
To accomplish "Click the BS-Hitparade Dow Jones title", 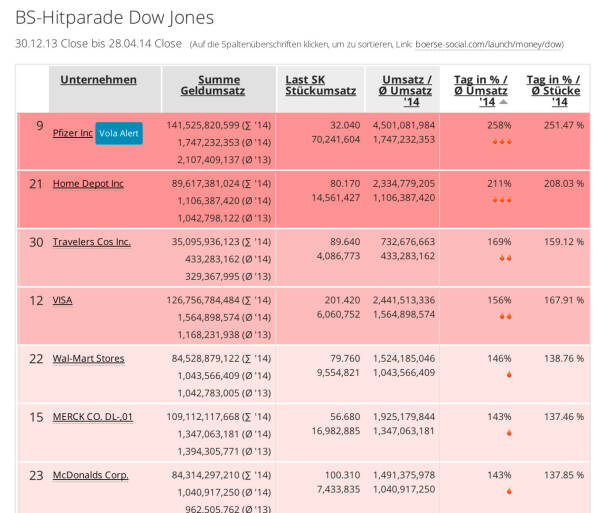I will coord(113,17).
